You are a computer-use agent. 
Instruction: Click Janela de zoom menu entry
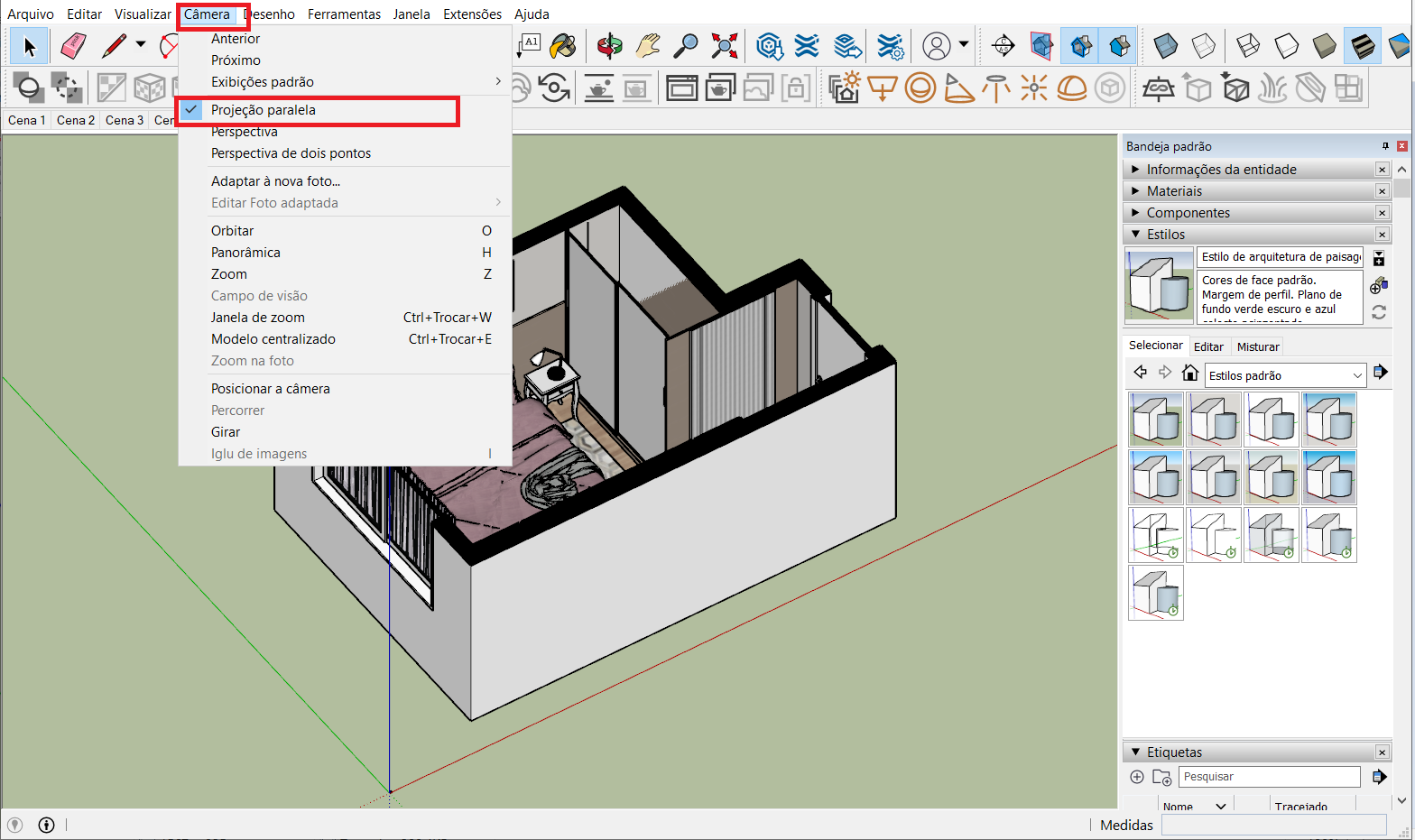coord(345,318)
